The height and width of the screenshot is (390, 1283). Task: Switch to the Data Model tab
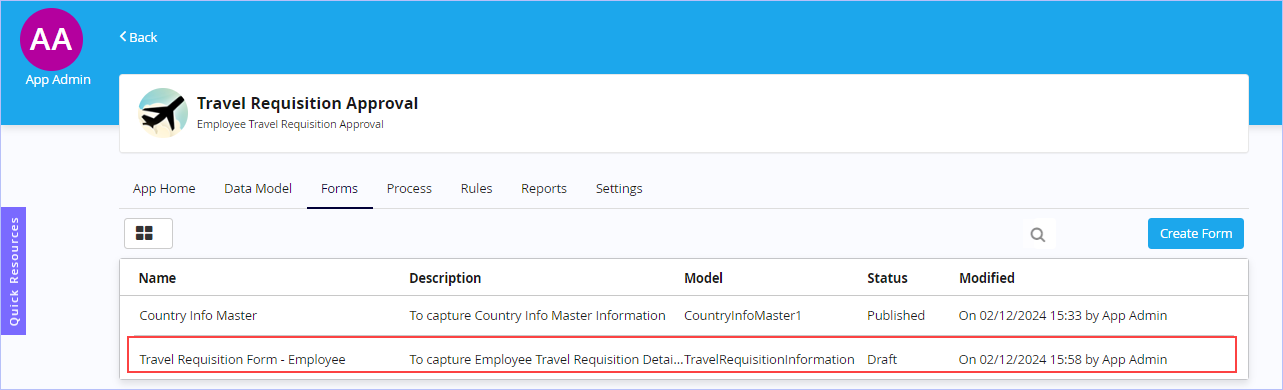point(258,188)
